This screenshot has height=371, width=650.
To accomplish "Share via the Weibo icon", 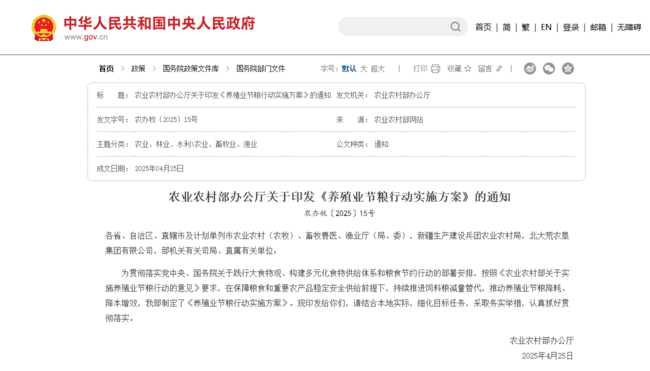I will click(530, 68).
